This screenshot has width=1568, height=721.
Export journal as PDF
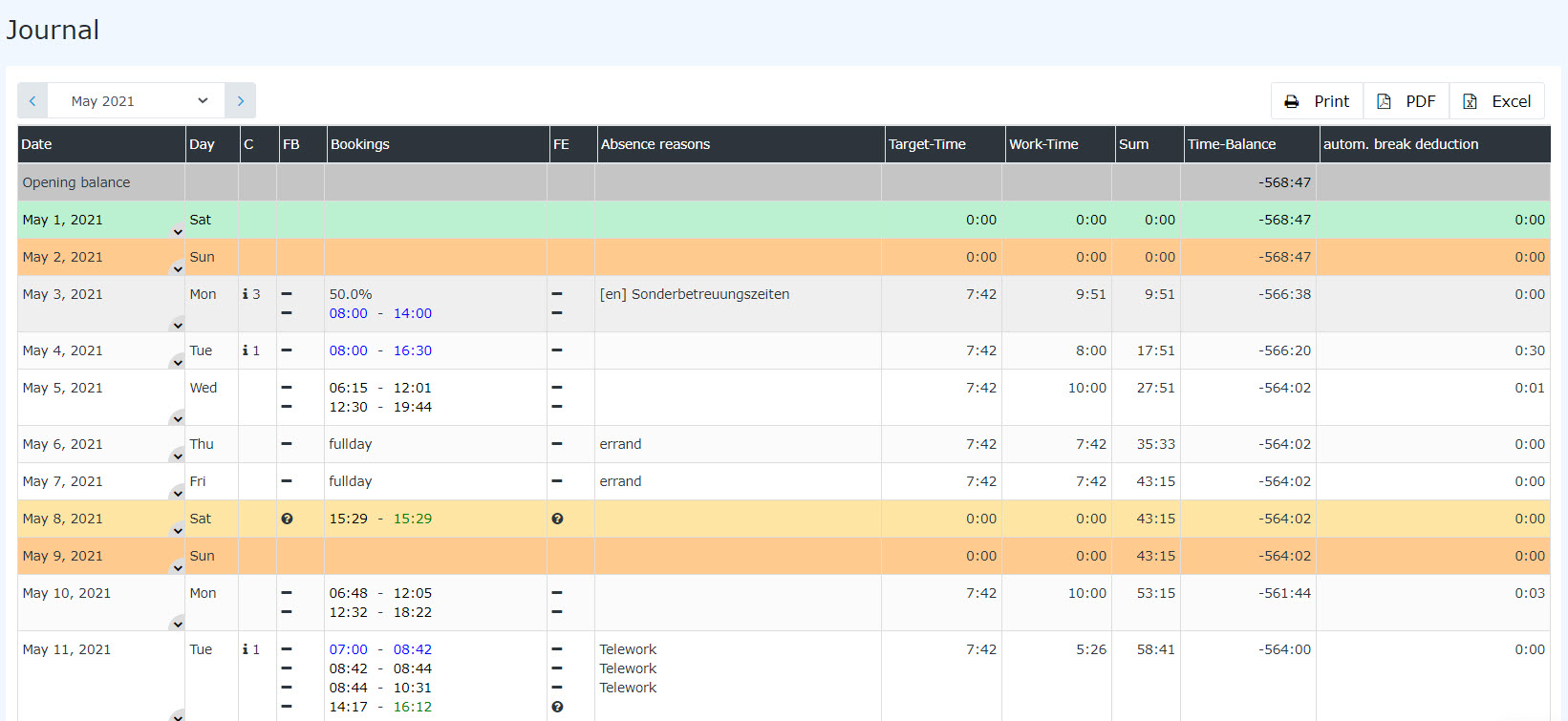(1406, 101)
